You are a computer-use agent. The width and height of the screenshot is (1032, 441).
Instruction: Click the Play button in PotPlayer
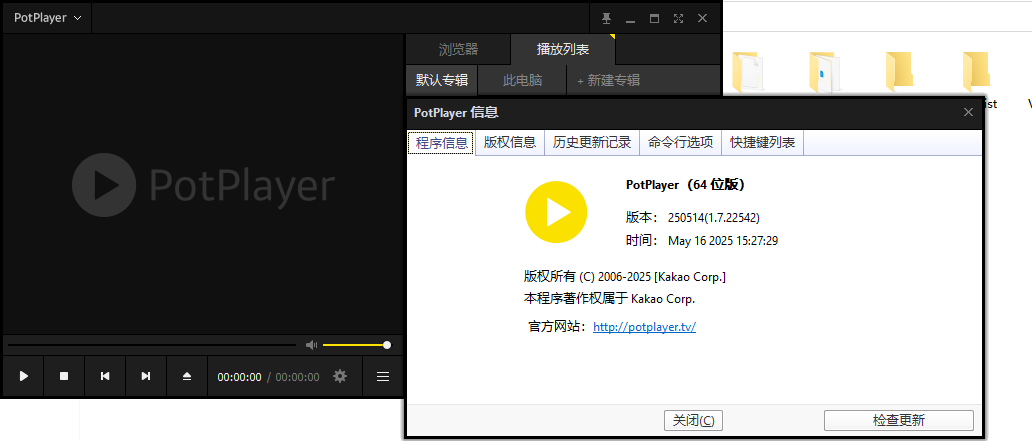tap(24, 377)
